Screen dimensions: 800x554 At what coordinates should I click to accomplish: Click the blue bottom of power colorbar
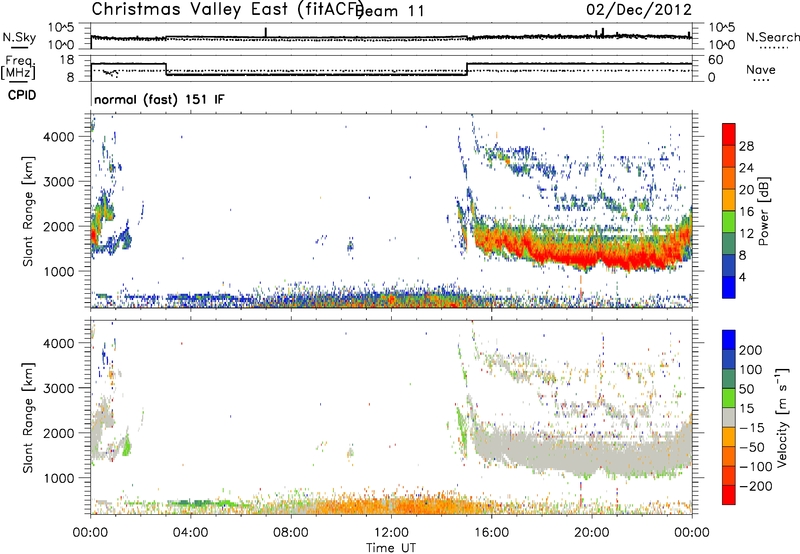(x=729, y=288)
